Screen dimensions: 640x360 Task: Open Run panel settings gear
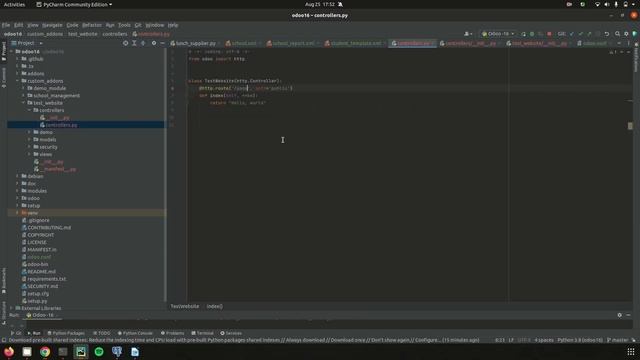(620, 315)
